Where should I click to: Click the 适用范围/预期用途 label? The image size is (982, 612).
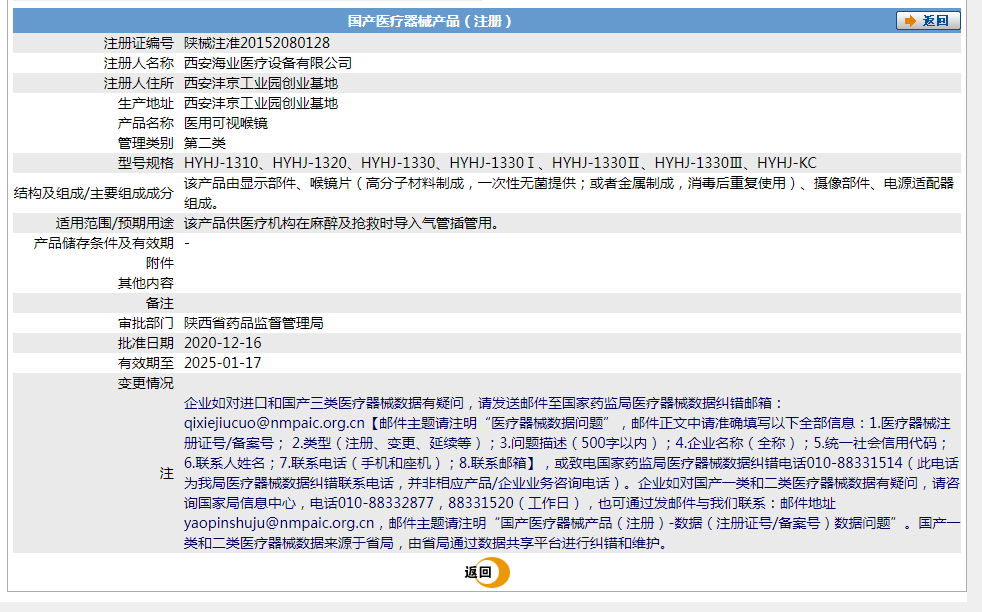coord(114,224)
